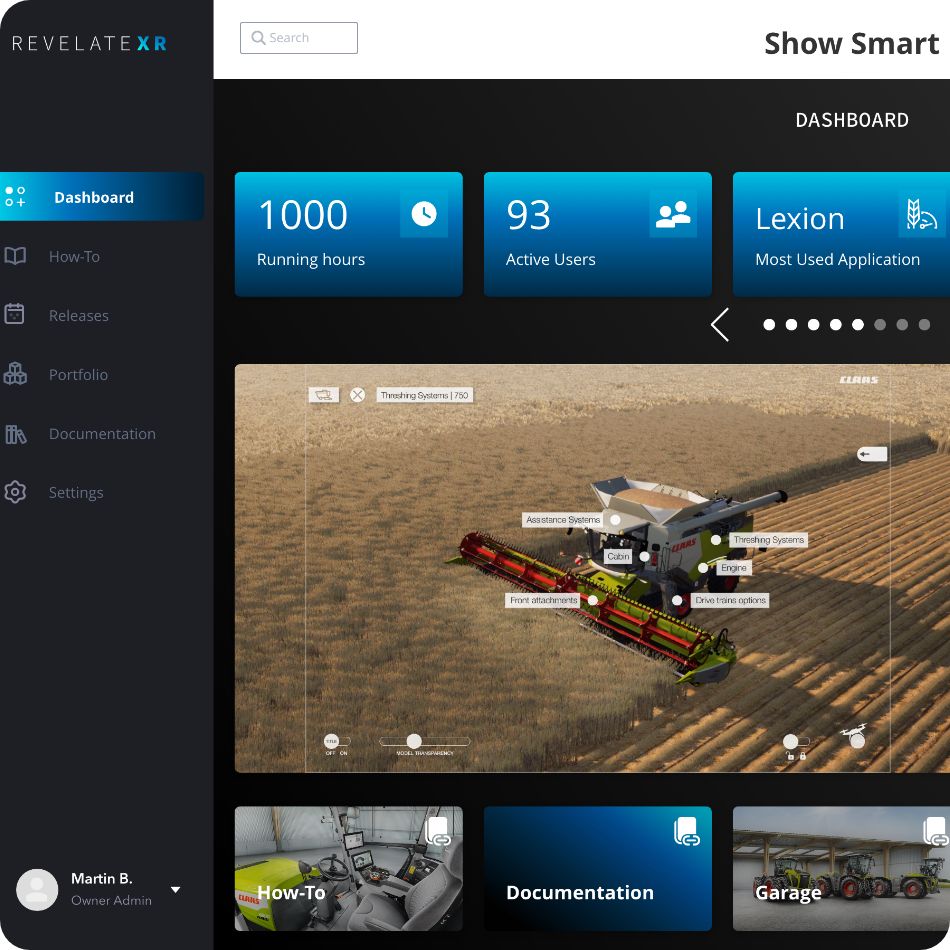This screenshot has height=950, width=950.
Task: Click the link icon on the Documentation card
Action: (x=687, y=831)
